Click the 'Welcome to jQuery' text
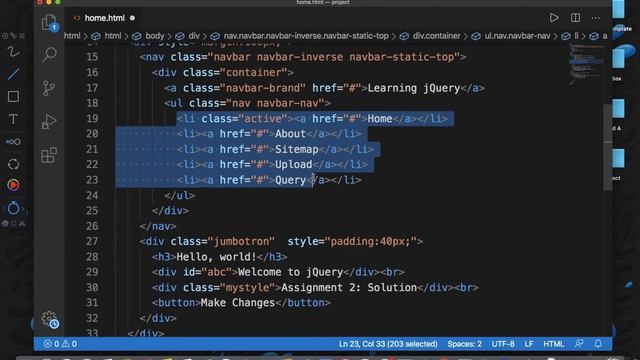Viewport: 640px width, 360px height. 290,272
